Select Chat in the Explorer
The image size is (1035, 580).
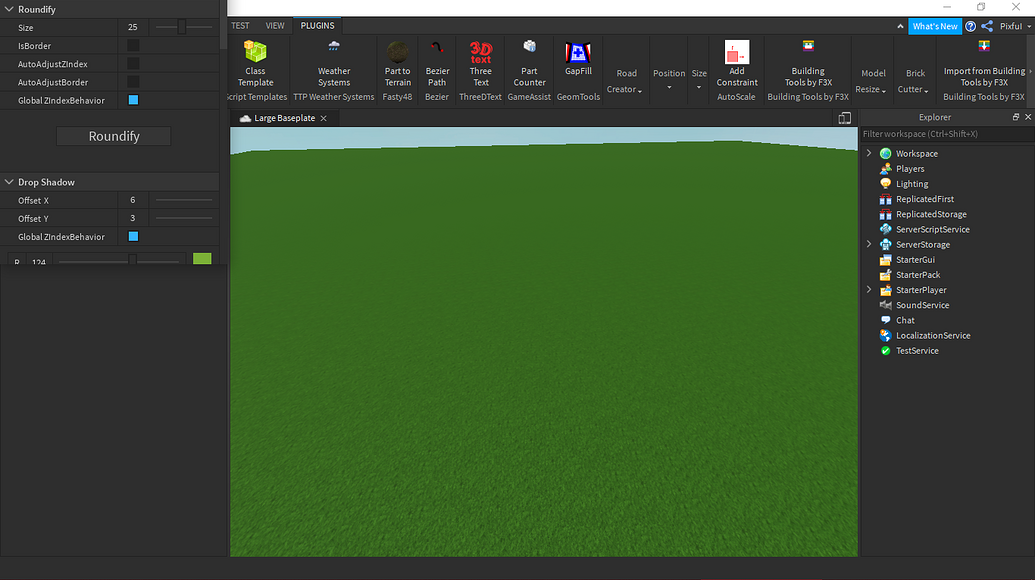click(x=905, y=321)
